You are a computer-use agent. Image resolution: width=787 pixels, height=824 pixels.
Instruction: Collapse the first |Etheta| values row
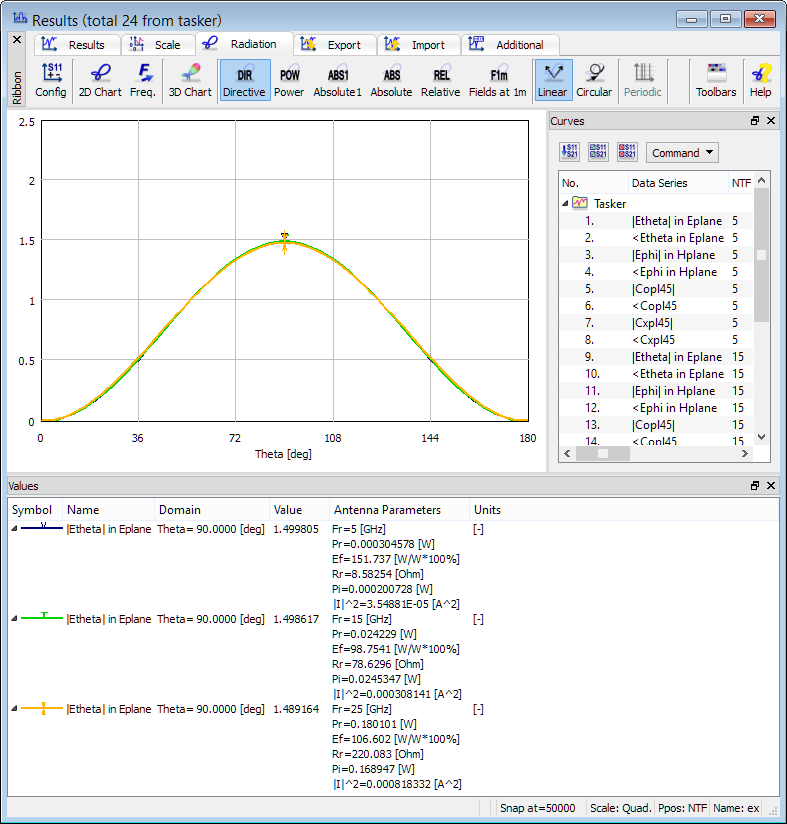(x=14, y=529)
